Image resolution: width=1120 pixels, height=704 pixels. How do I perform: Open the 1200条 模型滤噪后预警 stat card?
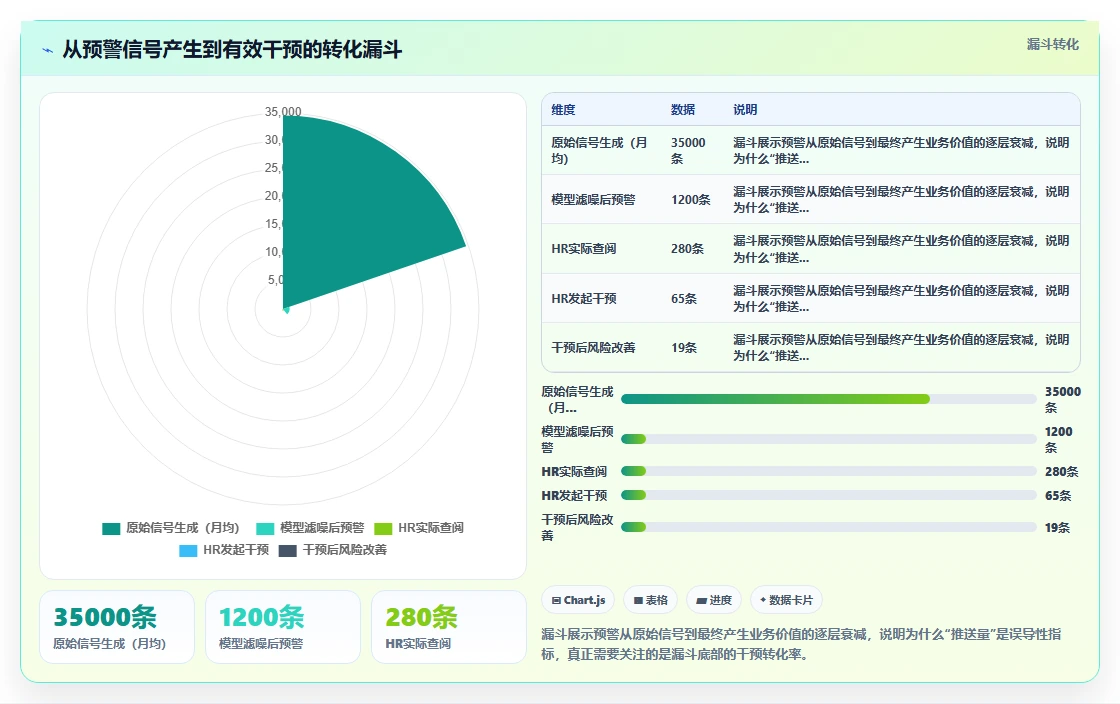tap(283, 627)
